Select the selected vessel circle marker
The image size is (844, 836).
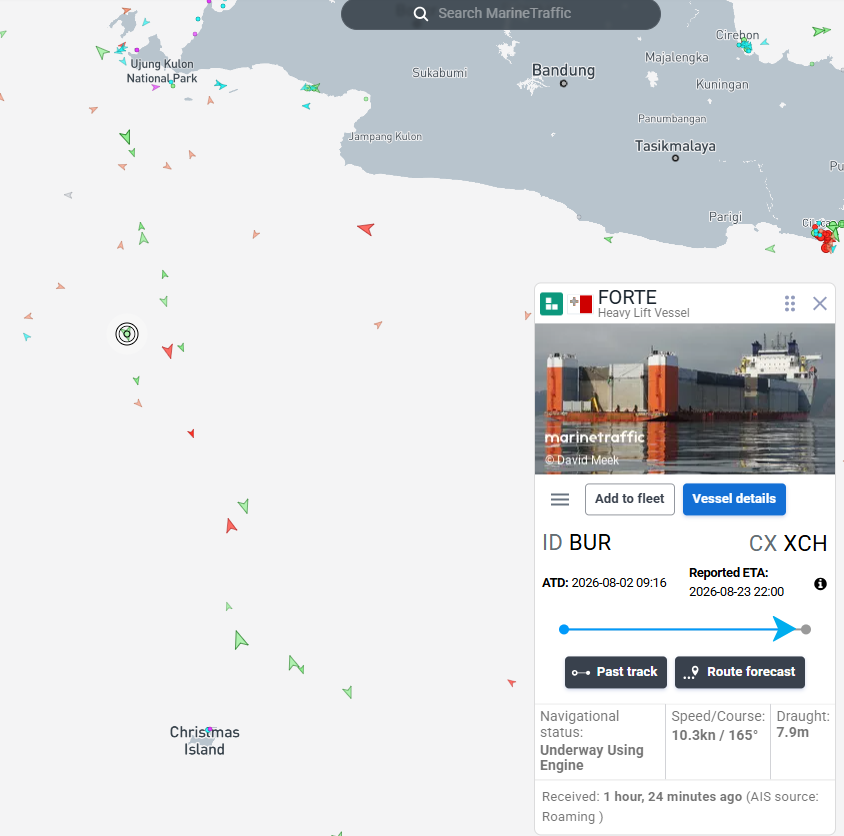127,334
